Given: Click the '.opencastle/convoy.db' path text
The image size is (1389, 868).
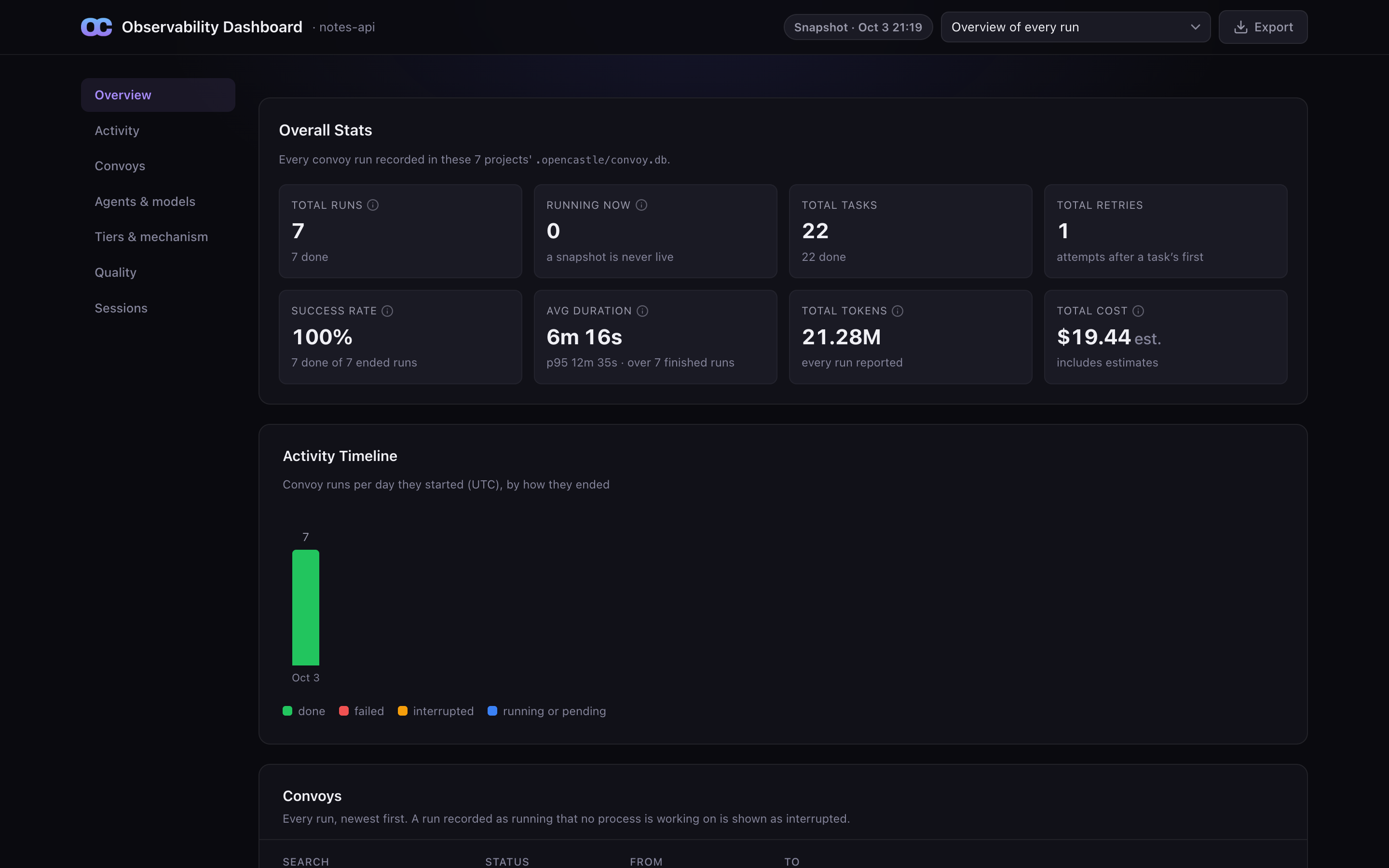Looking at the screenshot, I should pos(601,160).
